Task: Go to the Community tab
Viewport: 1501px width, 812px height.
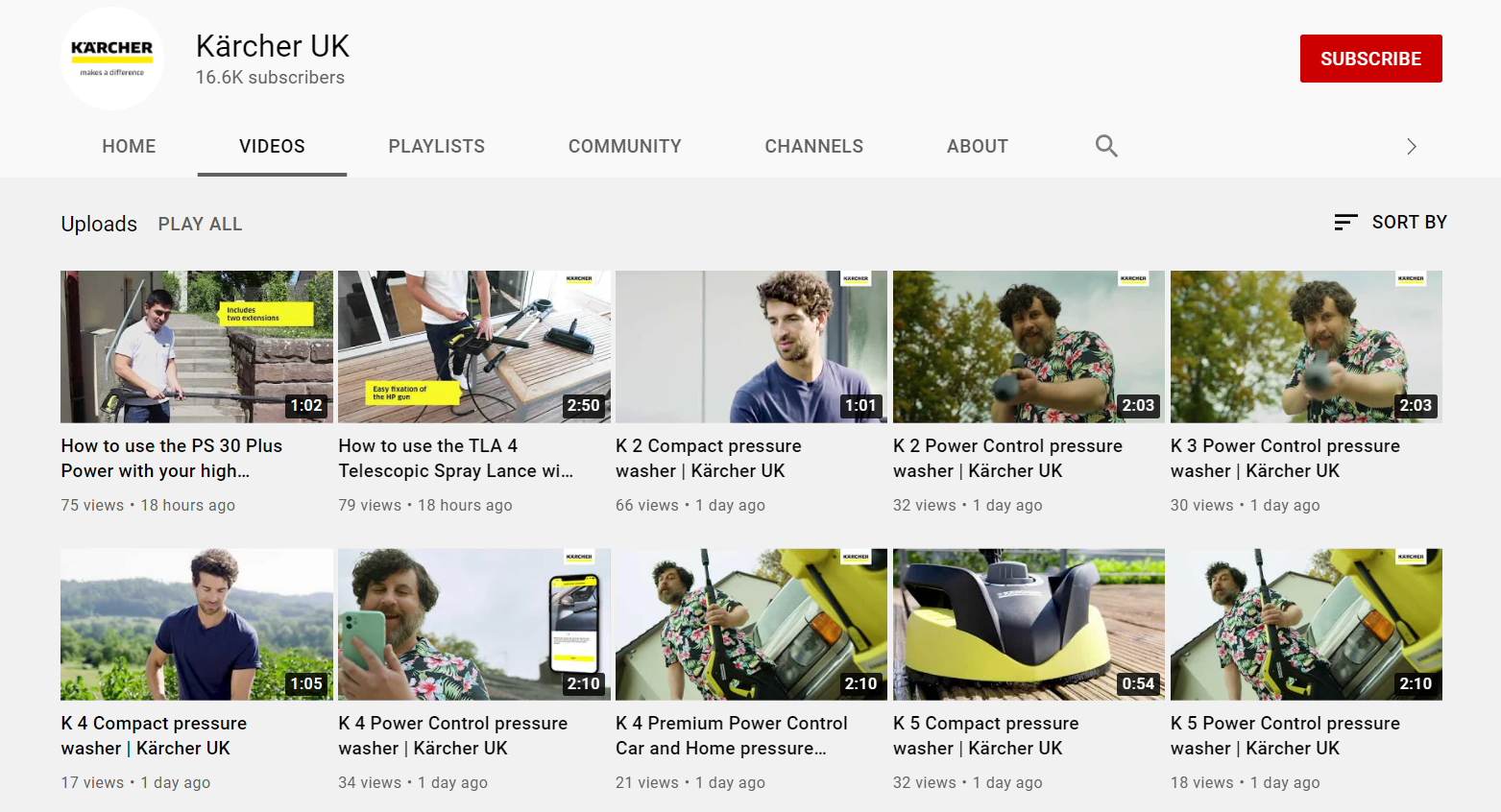Action: tap(624, 147)
